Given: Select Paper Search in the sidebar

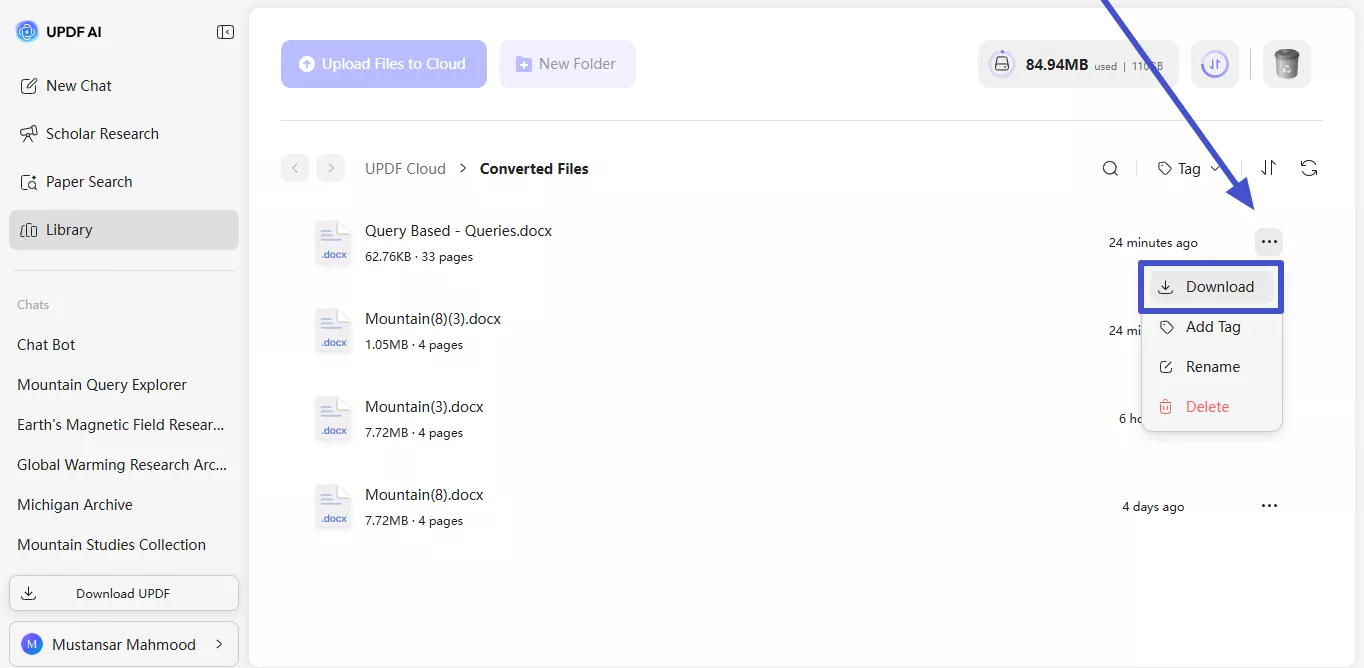Looking at the screenshot, I should click(89, 181).
